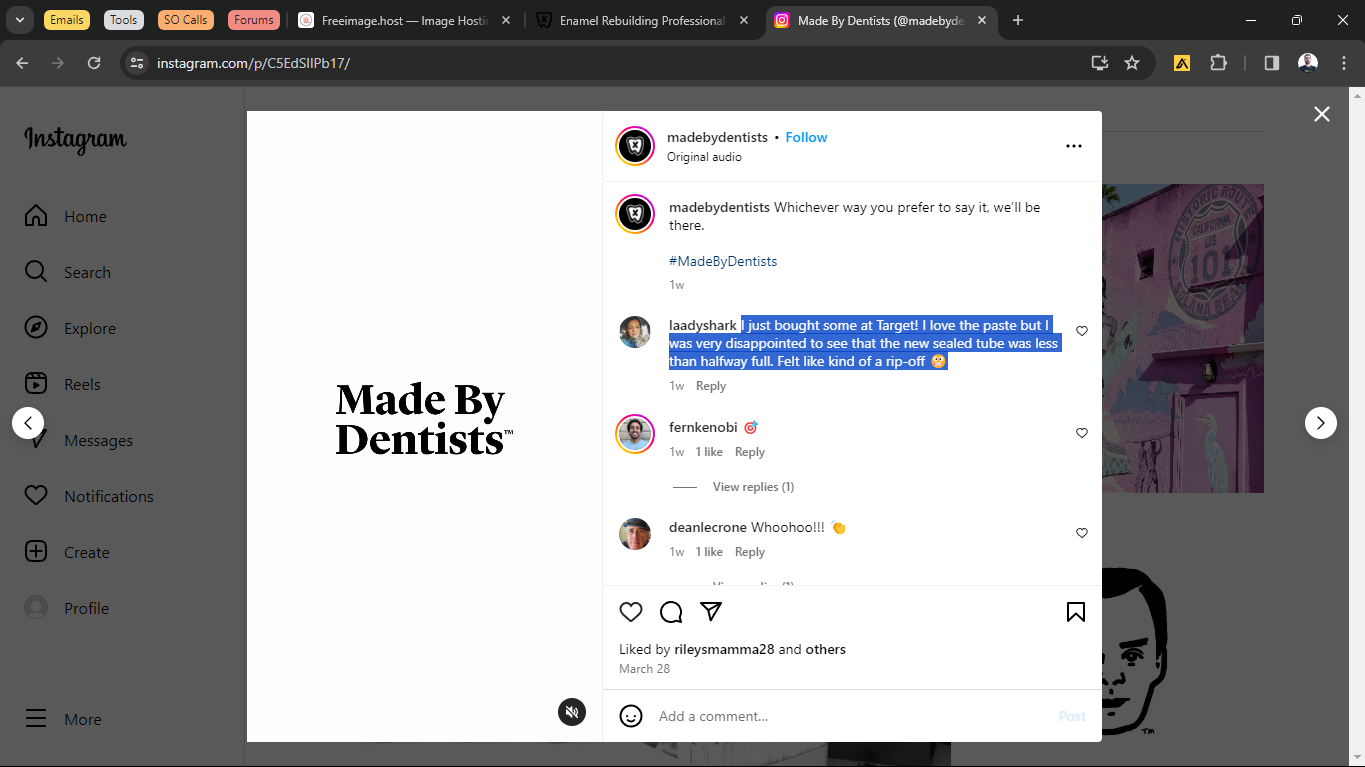Go to Instagram Home
This screenshot has width=1365, height=767.
[x=66, y=216]
